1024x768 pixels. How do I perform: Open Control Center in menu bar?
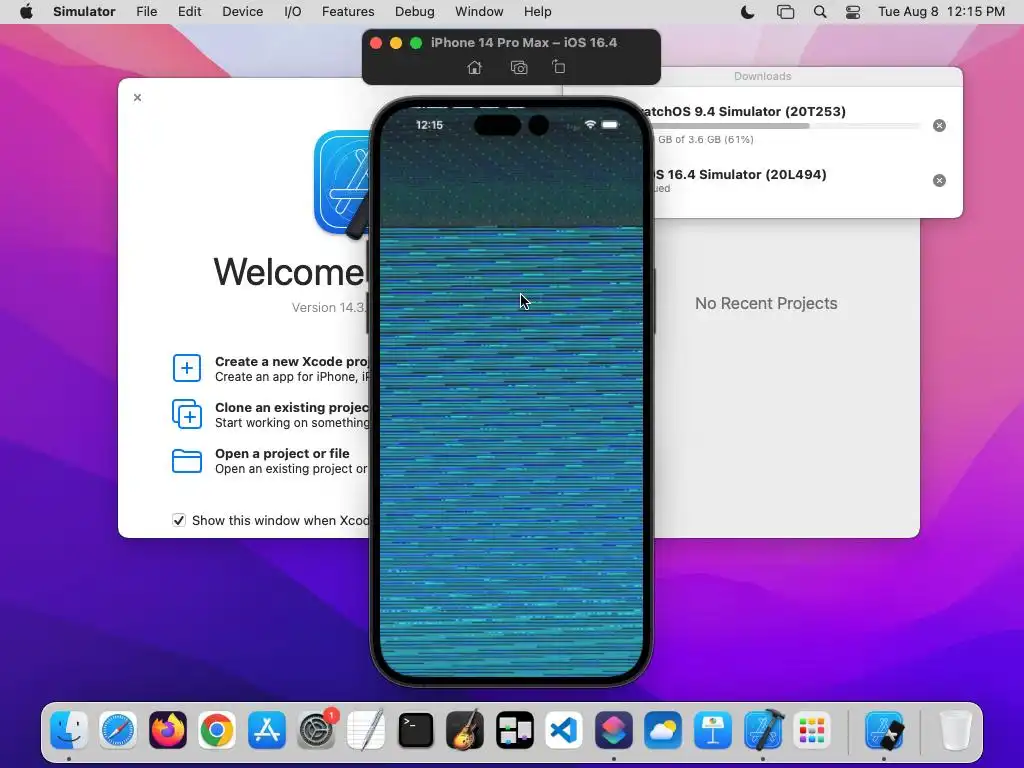853,12
